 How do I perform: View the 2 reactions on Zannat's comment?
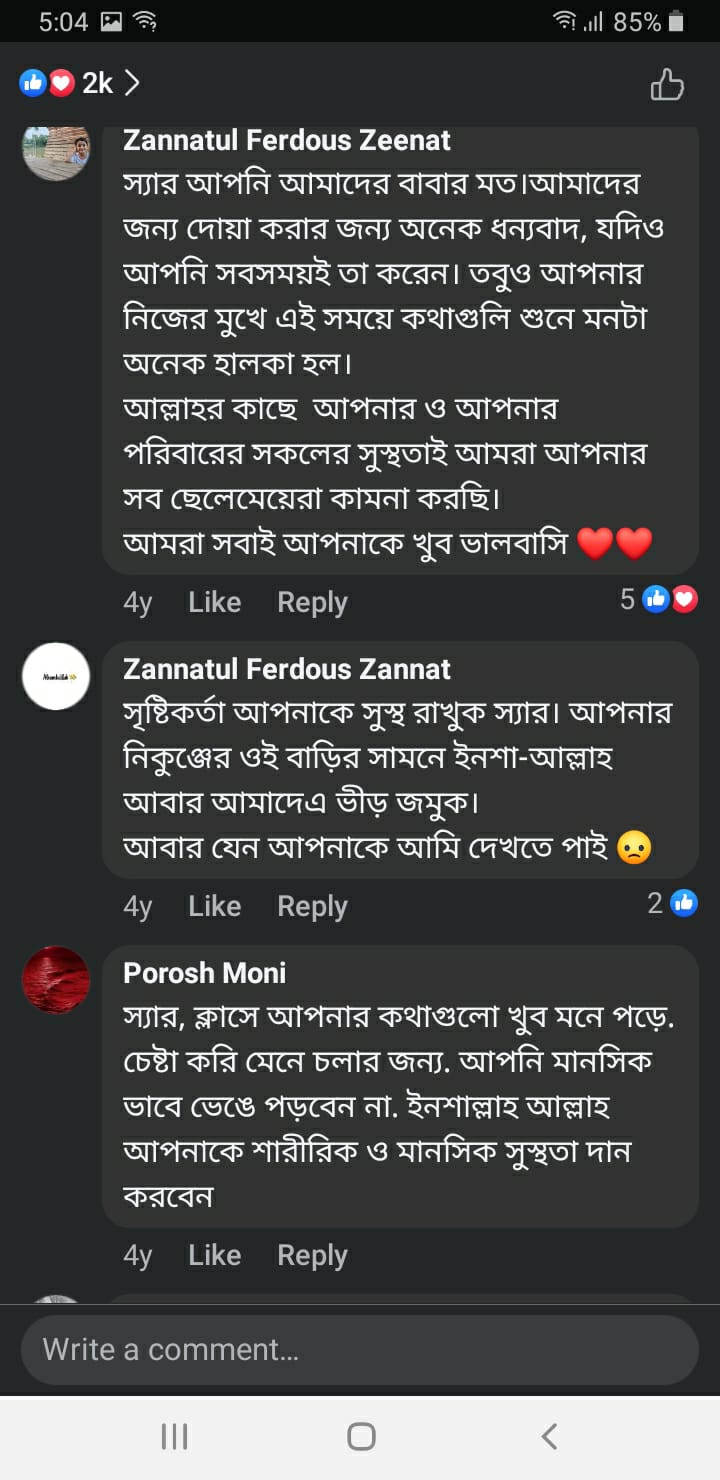click(x=671, y=904)
